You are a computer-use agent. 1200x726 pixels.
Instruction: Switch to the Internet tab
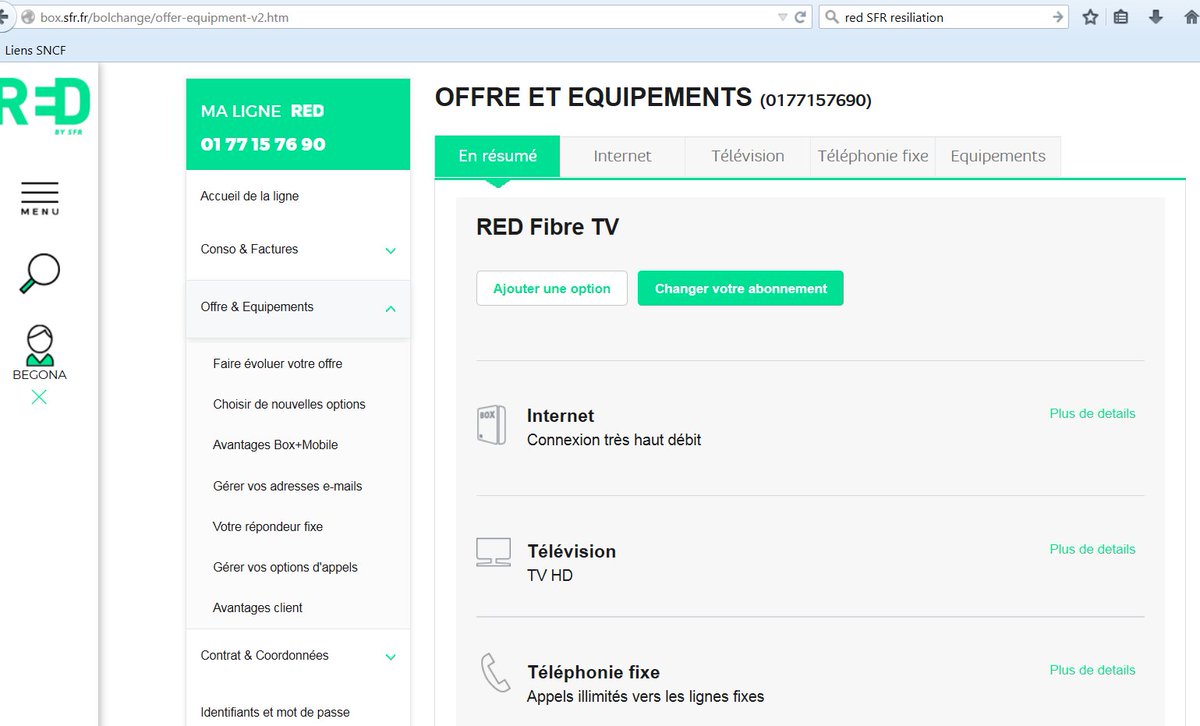coord(622,156)
